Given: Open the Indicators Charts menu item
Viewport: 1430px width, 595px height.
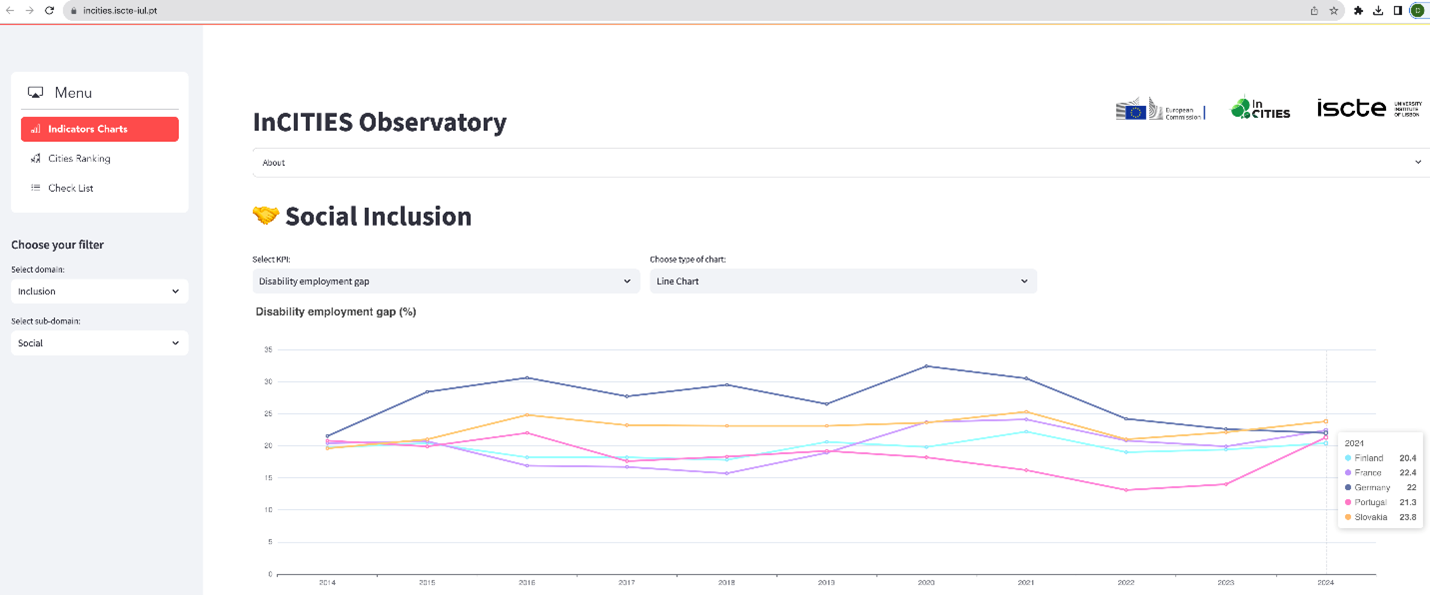Looking at the screenshot, I should pyautogui.click(x=99, y=129).
